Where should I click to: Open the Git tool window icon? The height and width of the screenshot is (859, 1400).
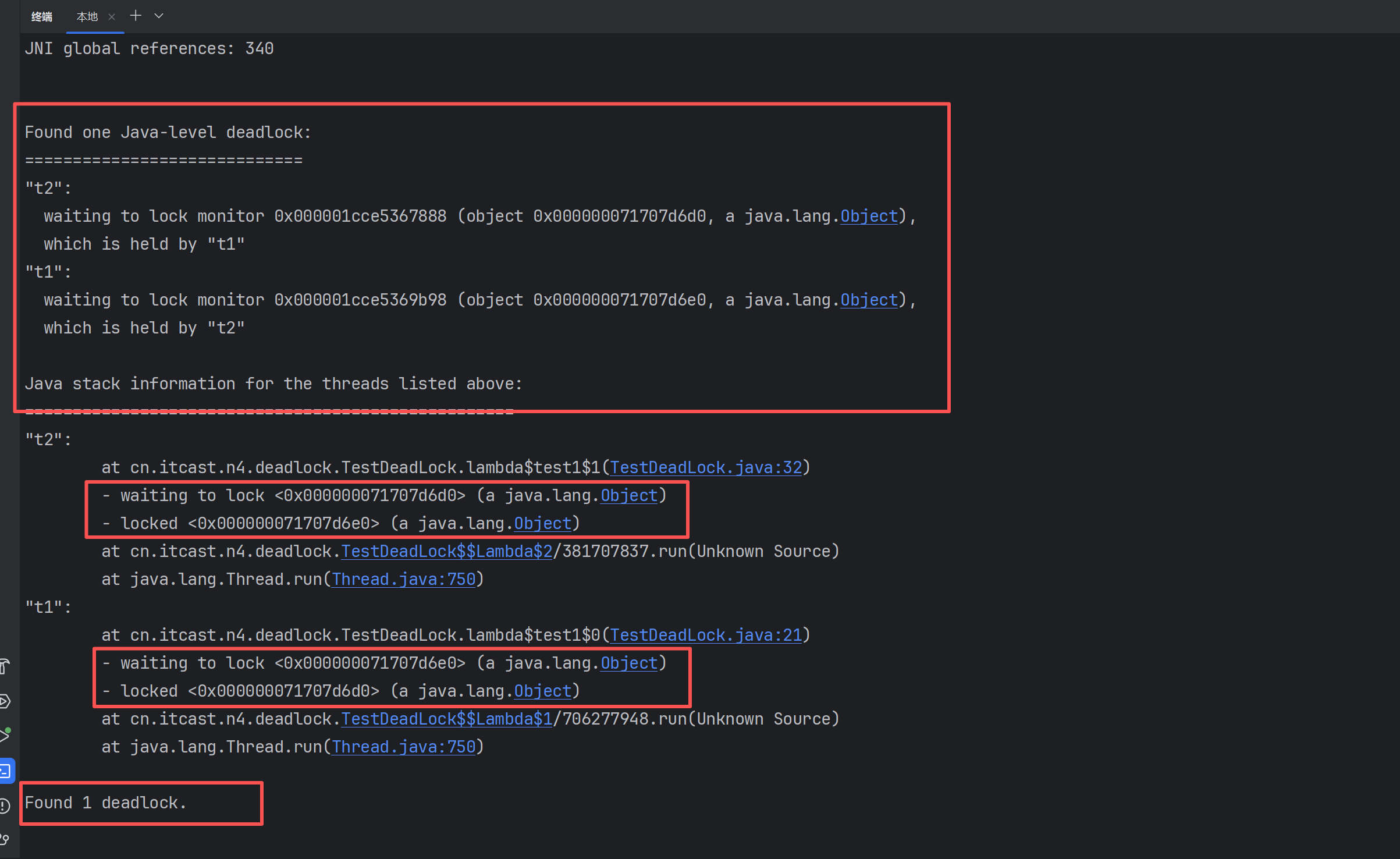5,840
